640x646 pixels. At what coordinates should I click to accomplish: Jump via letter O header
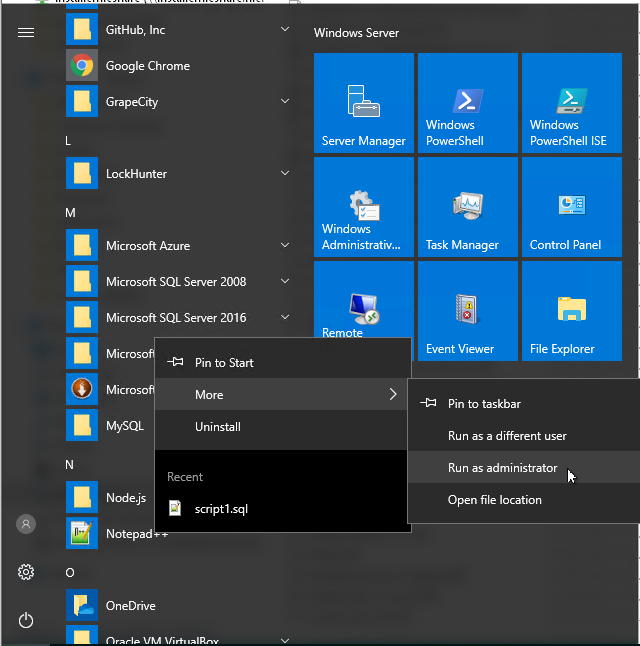(70, 573)
